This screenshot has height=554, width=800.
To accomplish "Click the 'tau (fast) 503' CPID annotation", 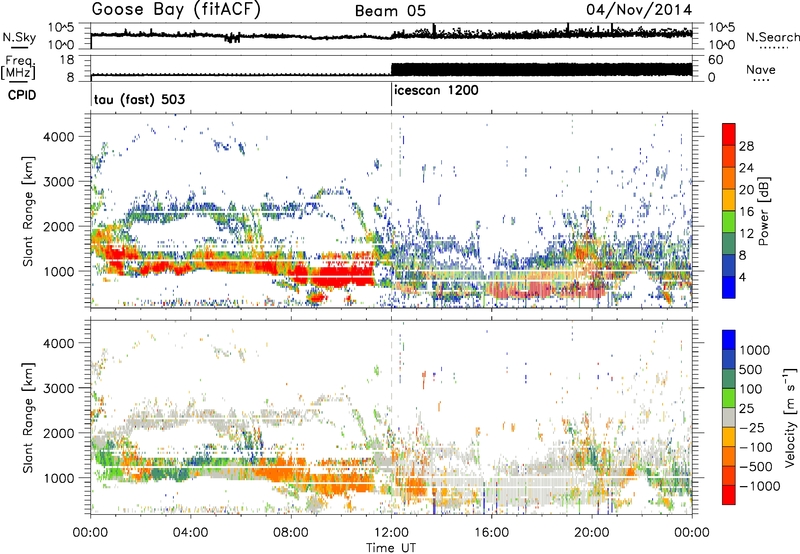I will click(139, 99).
